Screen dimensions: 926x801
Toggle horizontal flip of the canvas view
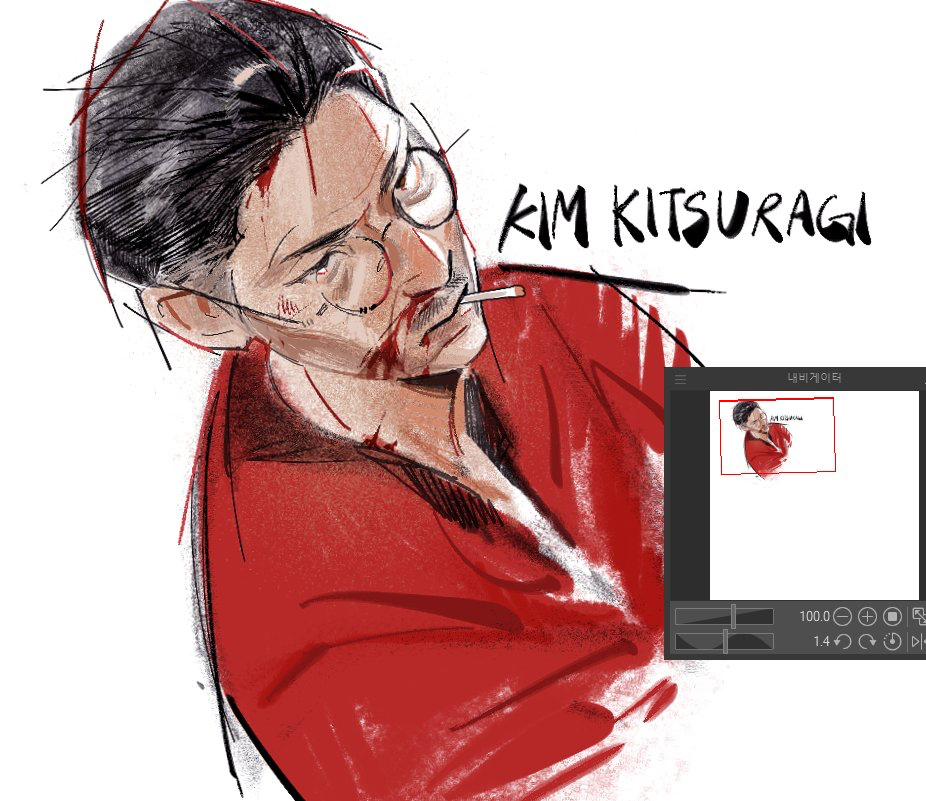pos(919,641)
